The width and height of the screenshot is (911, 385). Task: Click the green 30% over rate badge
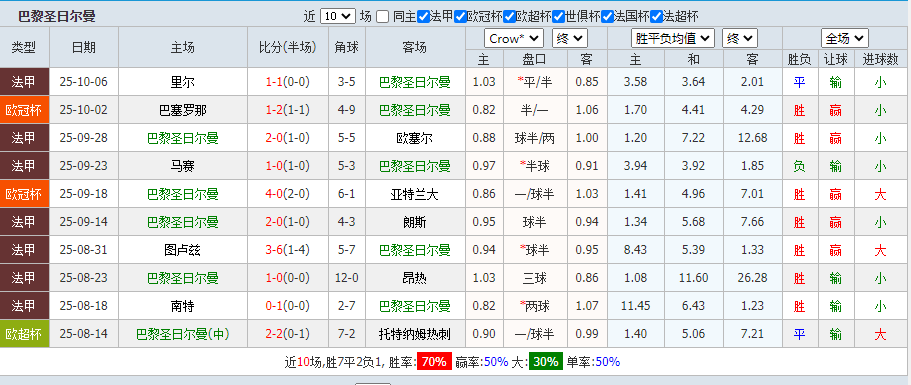pos(546,362)
